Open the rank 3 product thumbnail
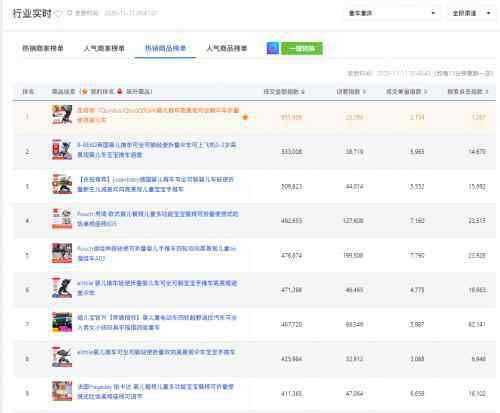 point(62,184)
